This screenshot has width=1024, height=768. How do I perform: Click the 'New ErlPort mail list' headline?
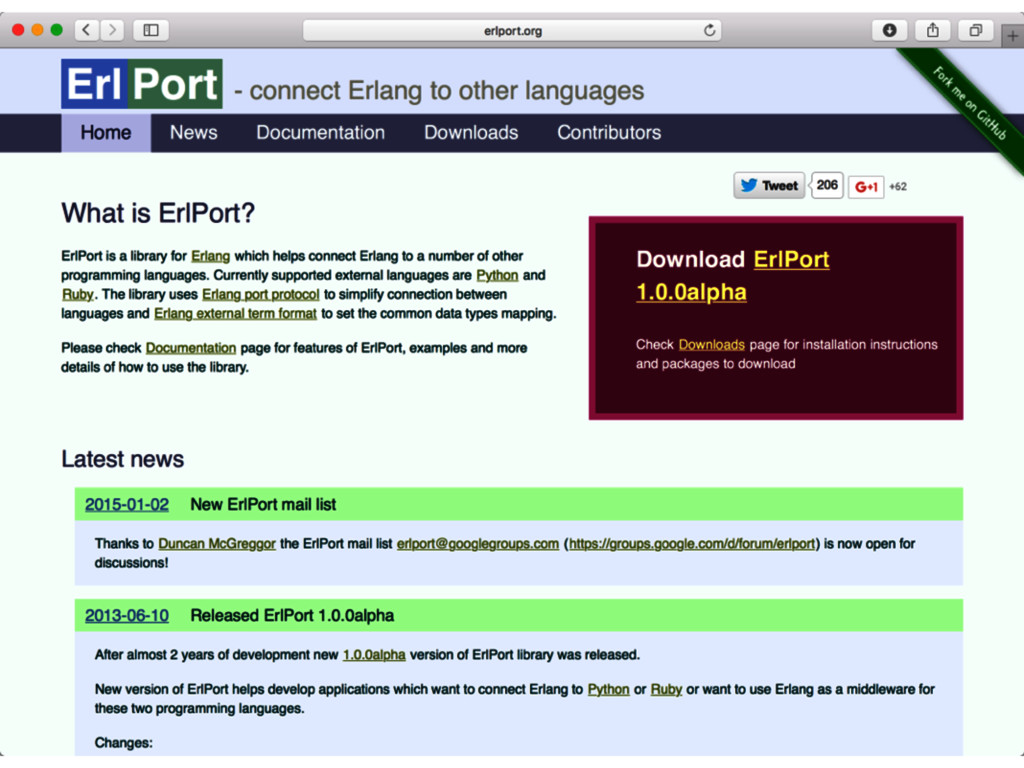[x=263, y=504]
